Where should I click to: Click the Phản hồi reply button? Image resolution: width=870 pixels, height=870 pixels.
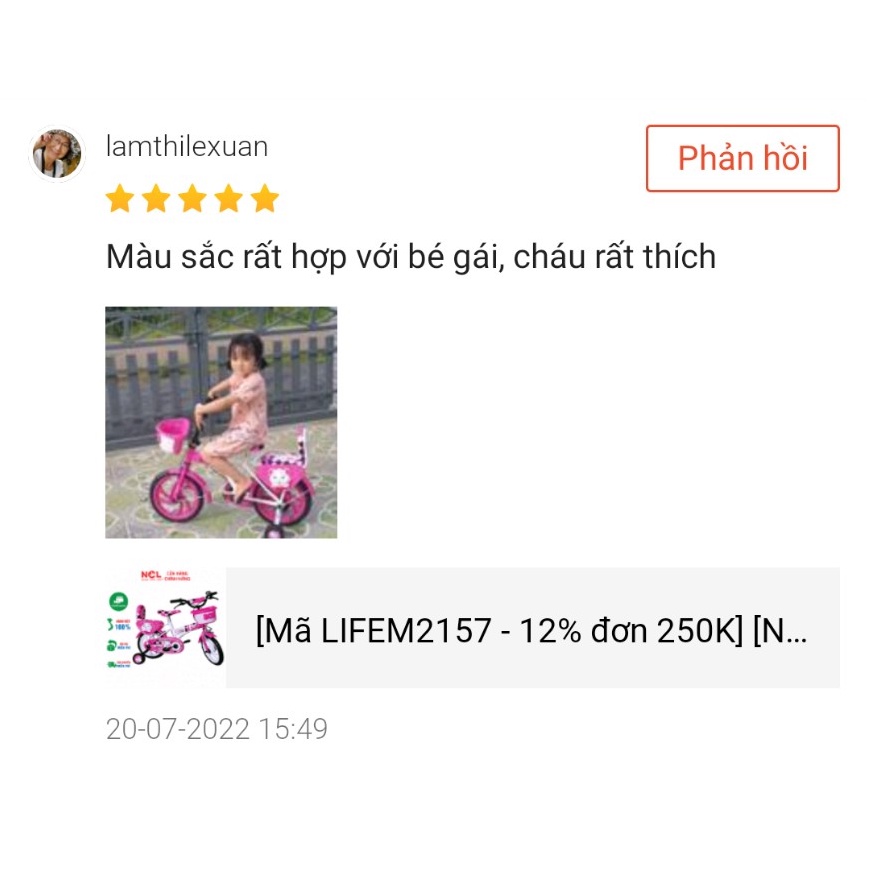[742, 159]
